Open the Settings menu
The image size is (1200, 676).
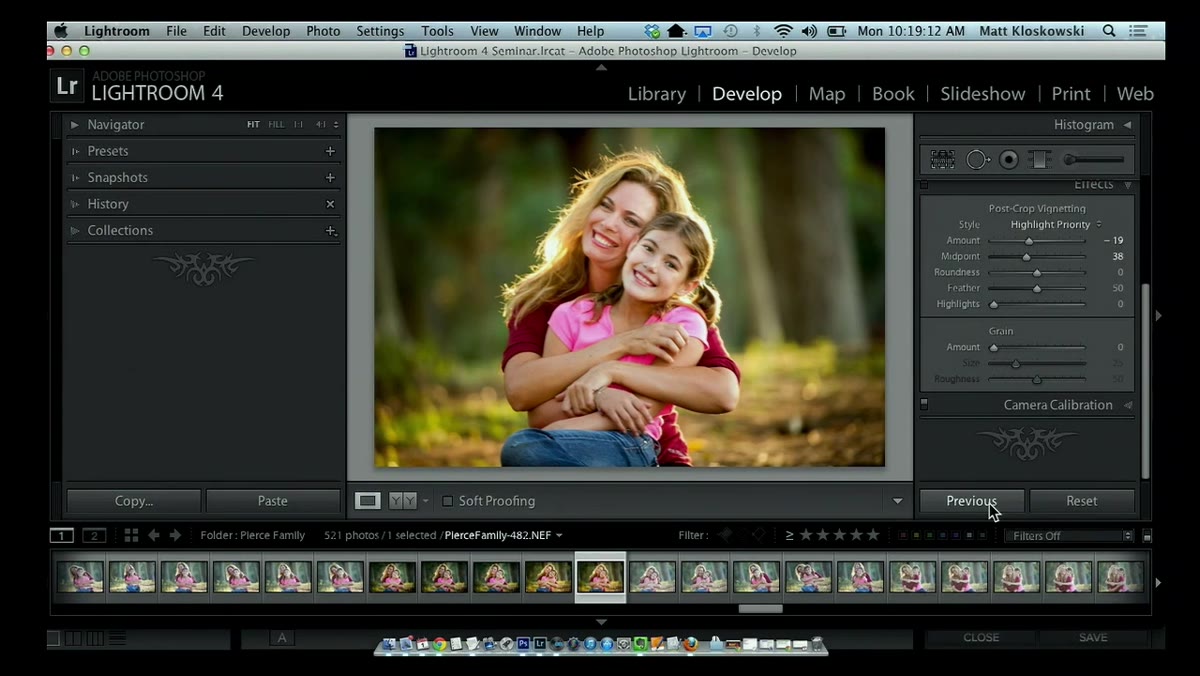[x=380, y=31]
